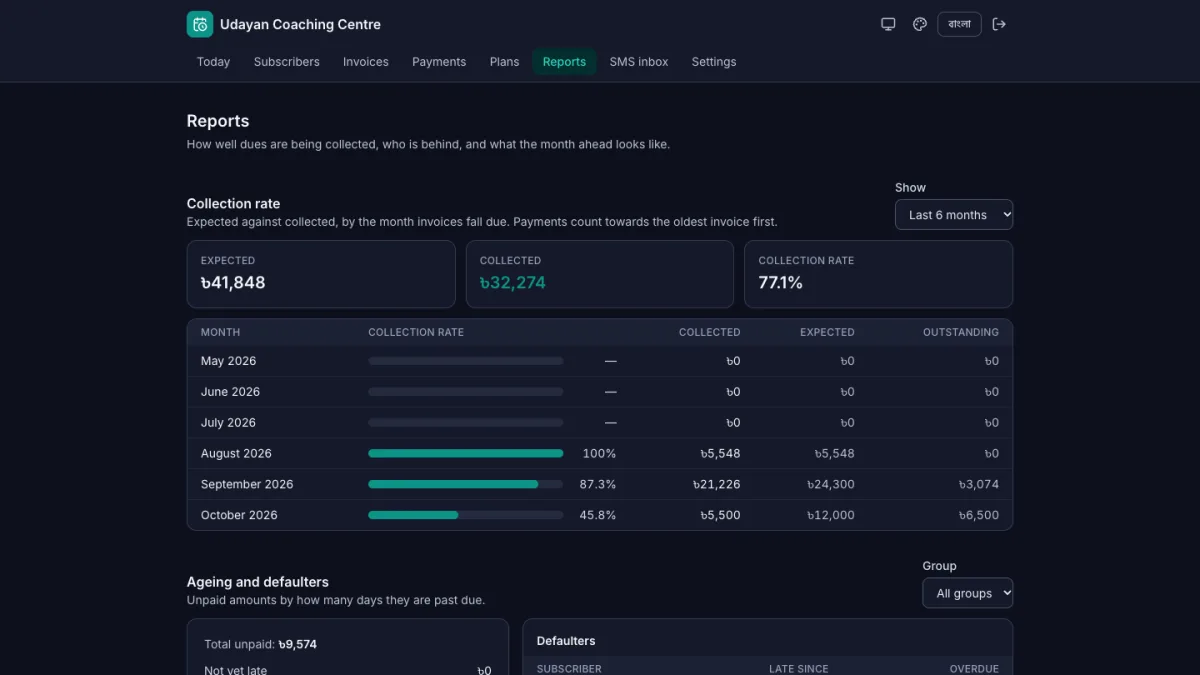Select the Reports tab
1200x675 pixels.
[564, 62]
